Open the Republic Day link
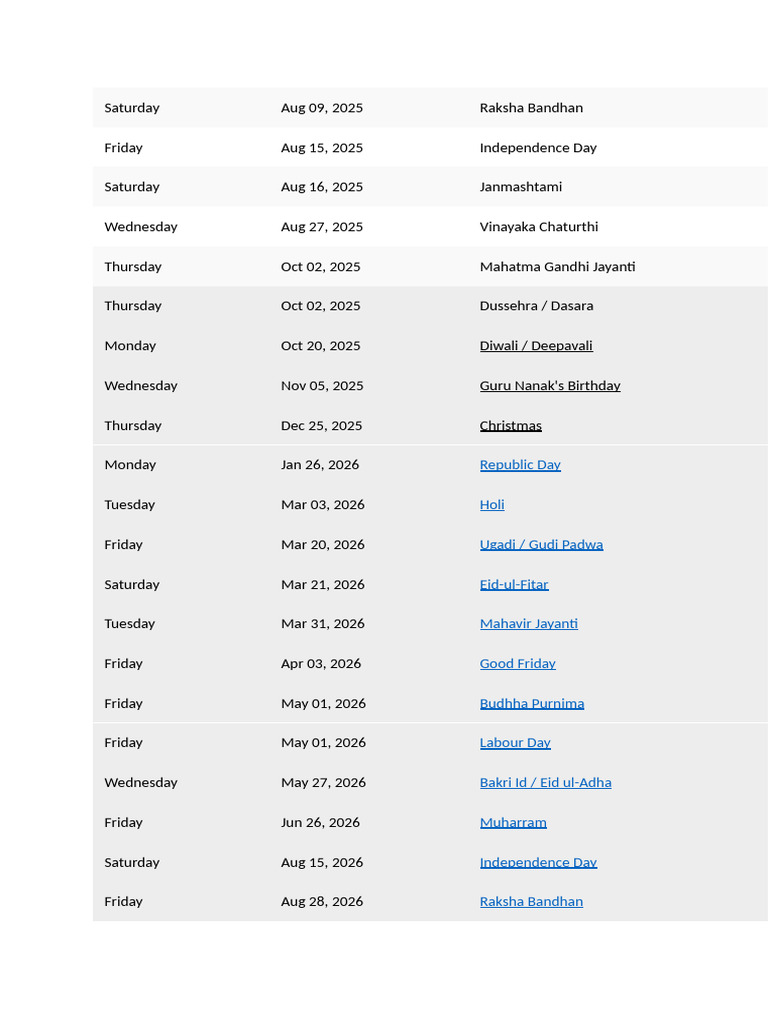Screen dimensions: 768x1024 pos(520,465)
